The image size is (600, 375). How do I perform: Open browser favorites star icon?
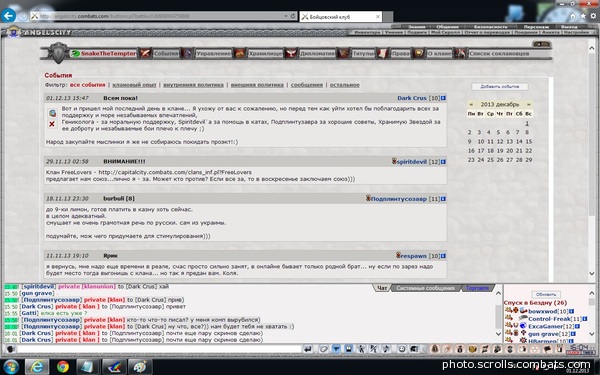coord(583,16)
